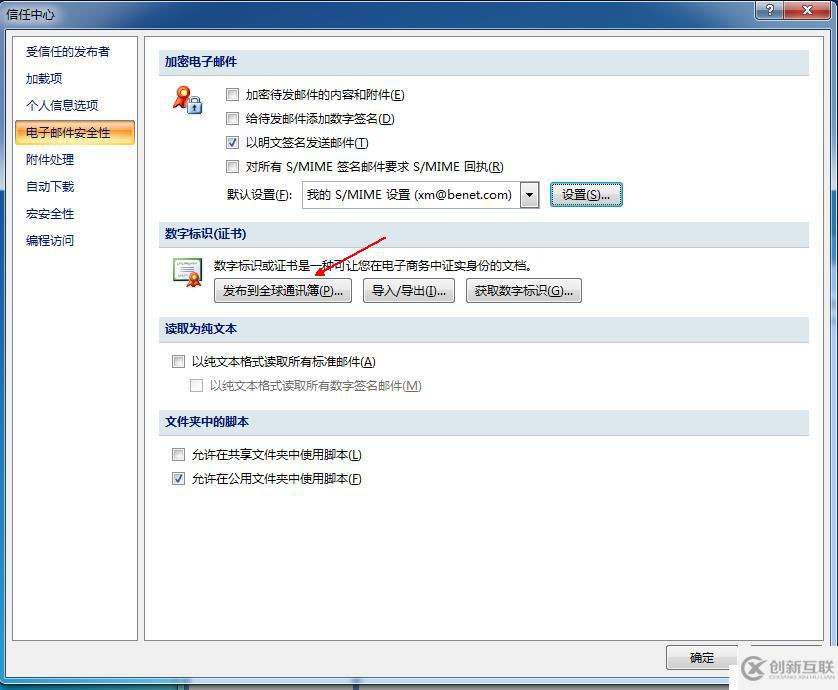Check 给待发邮件添加数字签名 option

232,117
